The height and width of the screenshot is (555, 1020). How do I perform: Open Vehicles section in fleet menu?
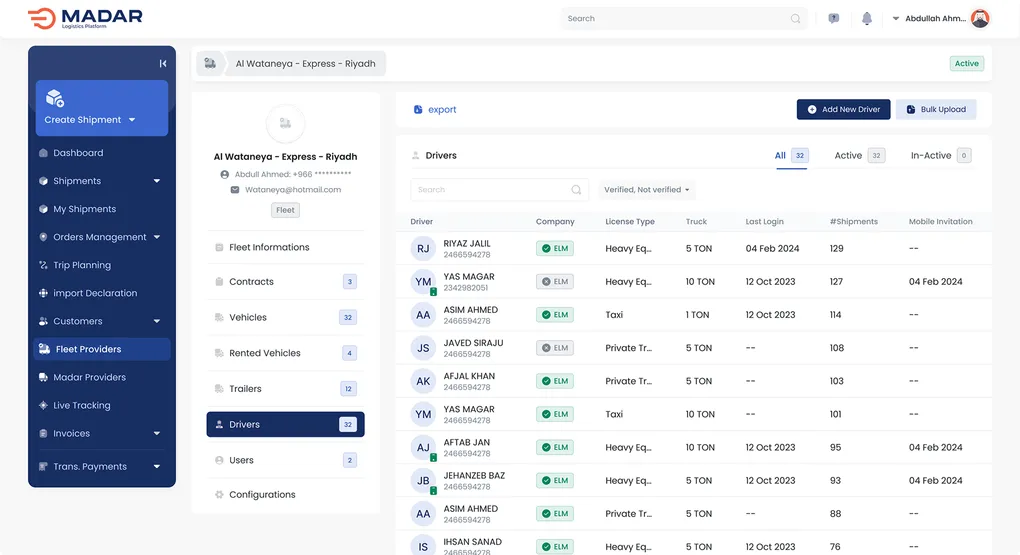click(248, 317)
